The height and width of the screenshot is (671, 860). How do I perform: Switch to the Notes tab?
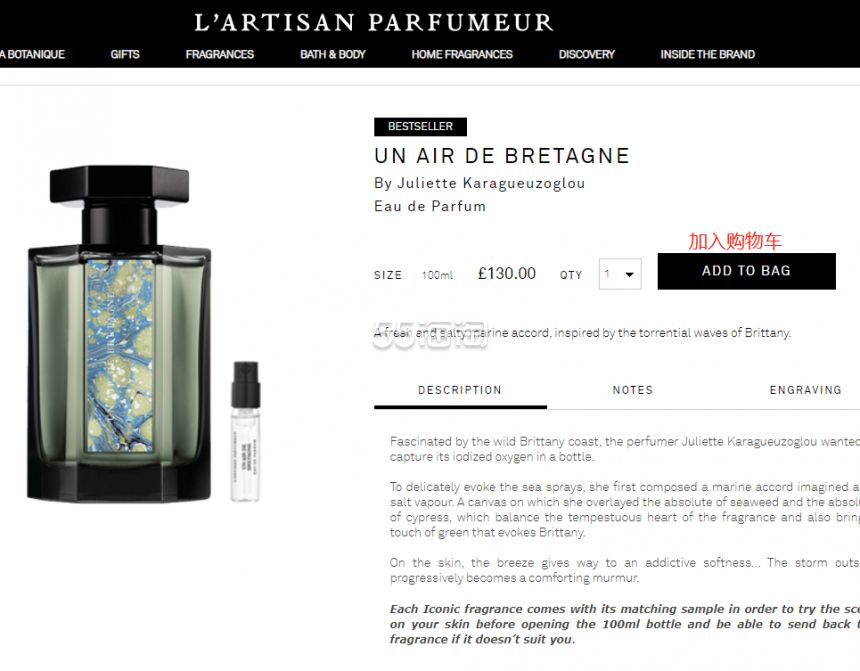(x=633, y=390)
